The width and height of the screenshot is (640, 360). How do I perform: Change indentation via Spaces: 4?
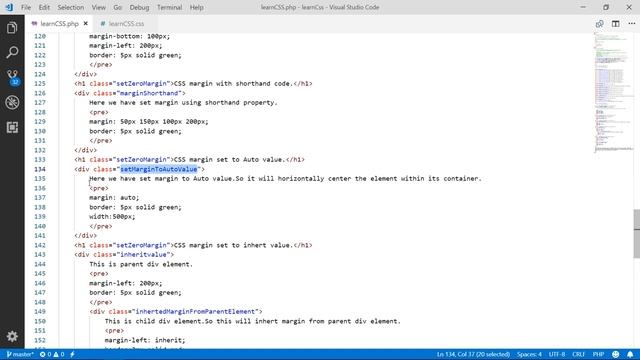[x=529, y=354]
